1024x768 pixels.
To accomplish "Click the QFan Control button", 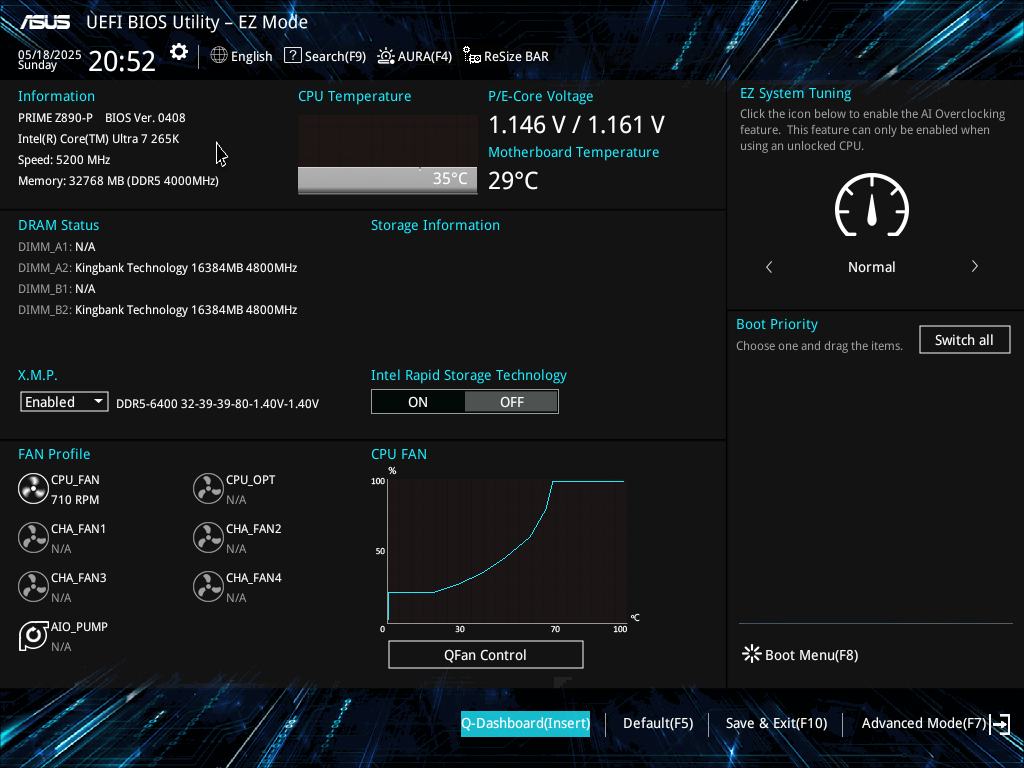I will [485, 654].
